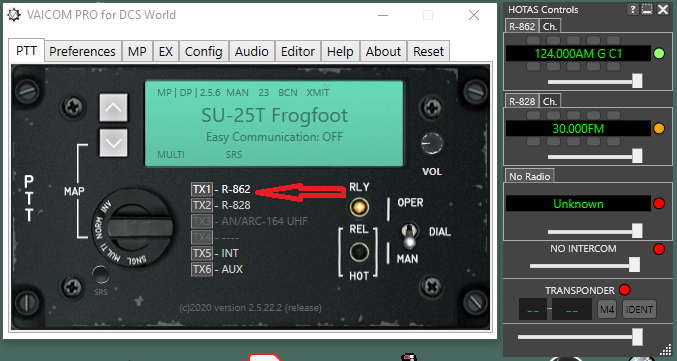Screen dimensions: 677x361
Task: Toggle the green R-862 status light
Action: pos(659,54)
